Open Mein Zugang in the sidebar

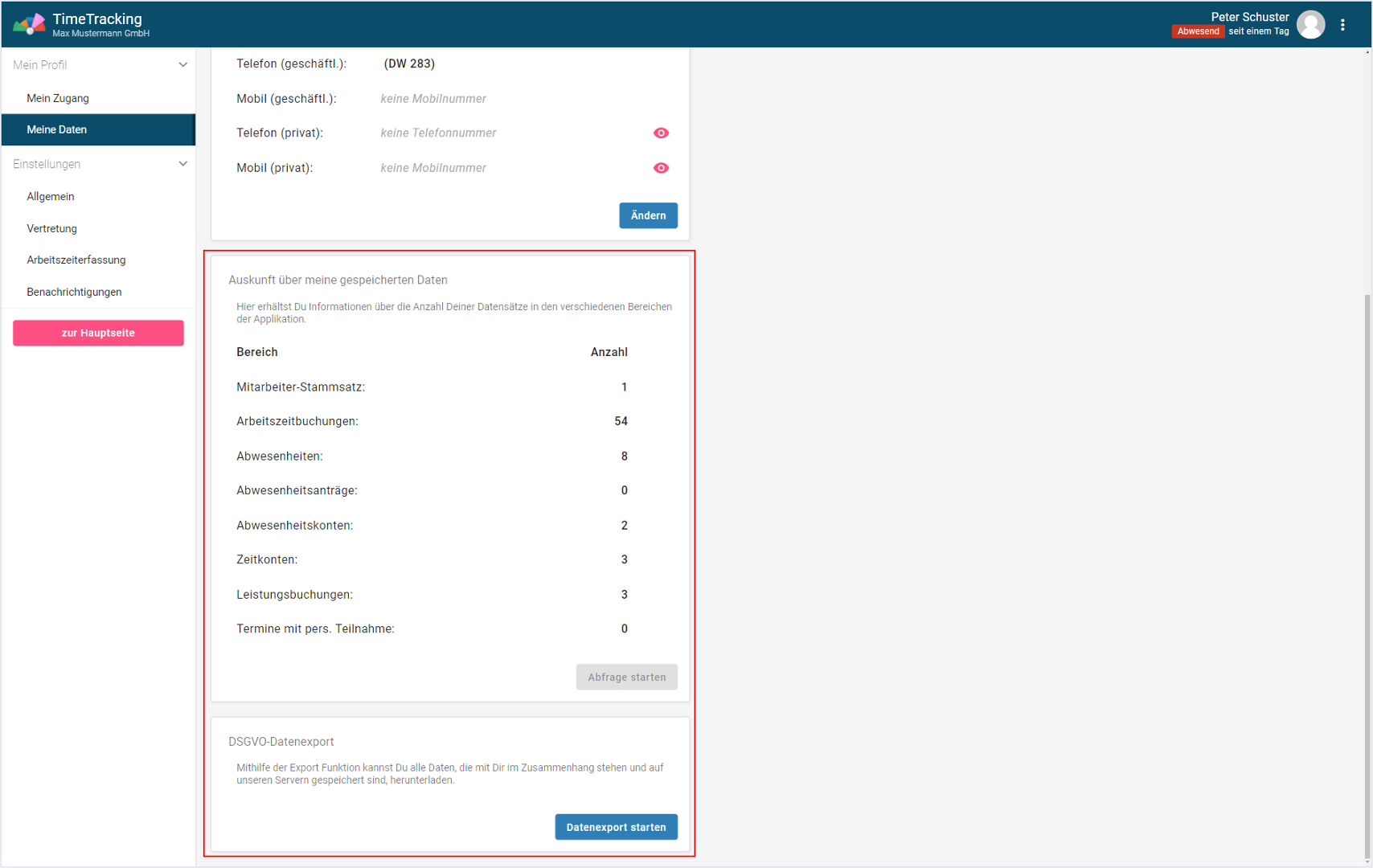pyautogui.click(x=58, y=98)
